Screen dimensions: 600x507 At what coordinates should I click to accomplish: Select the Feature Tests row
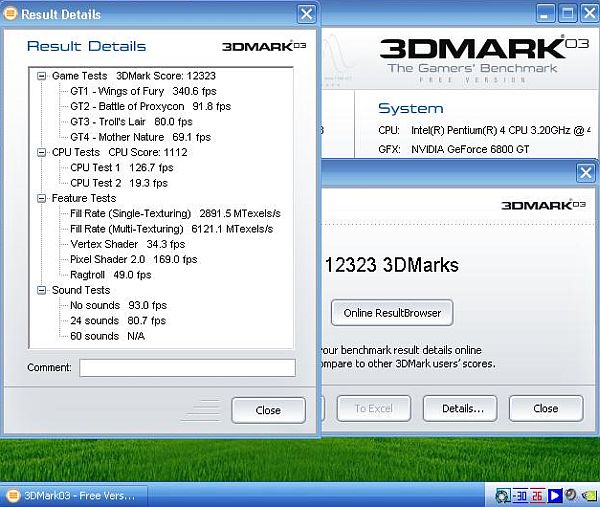click(x=84, y=198)
